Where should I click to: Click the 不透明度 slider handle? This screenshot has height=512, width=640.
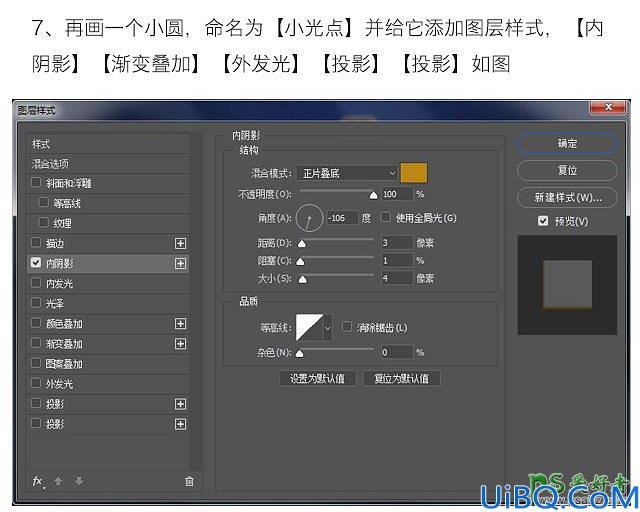(373, 196)
